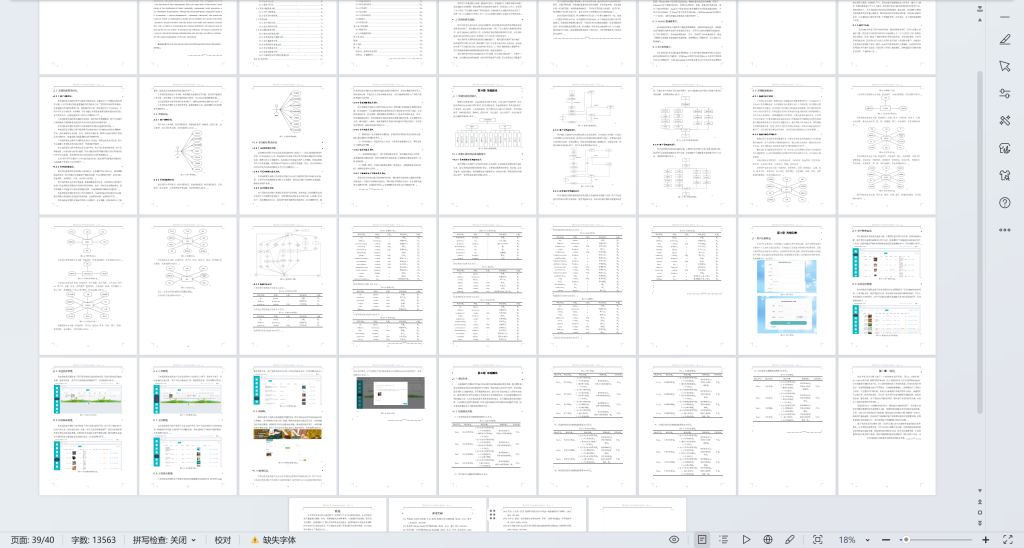
Task: Select page with blue login screenshots
Action: [x=787, y=286]
